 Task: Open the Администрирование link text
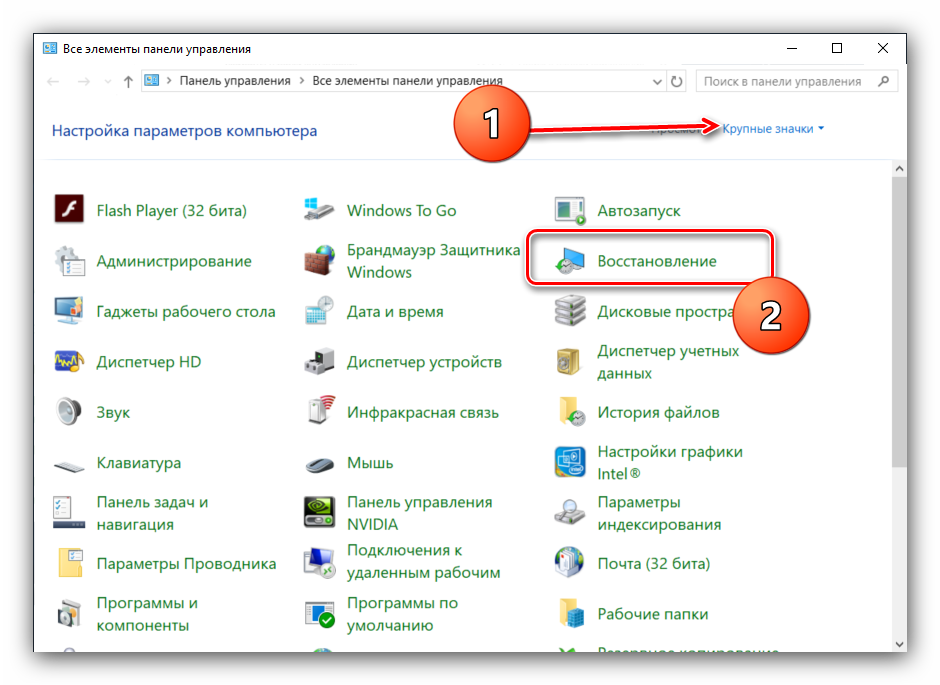(x=174, y=261)
